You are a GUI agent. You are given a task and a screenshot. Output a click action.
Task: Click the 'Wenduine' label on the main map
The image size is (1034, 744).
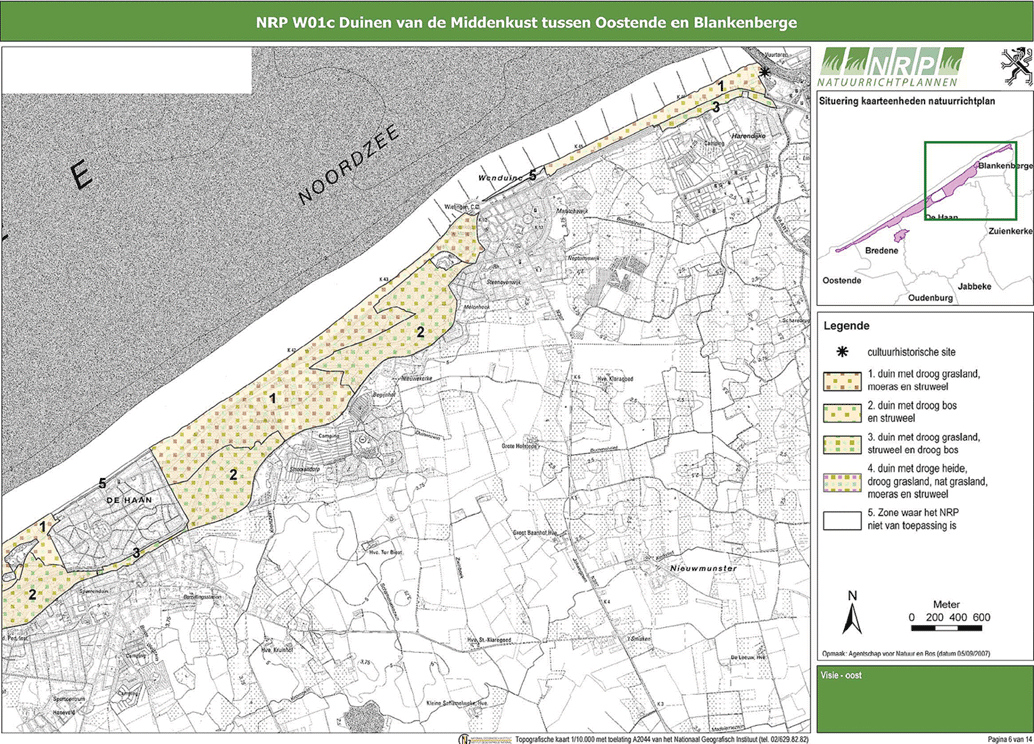[501, 178]
